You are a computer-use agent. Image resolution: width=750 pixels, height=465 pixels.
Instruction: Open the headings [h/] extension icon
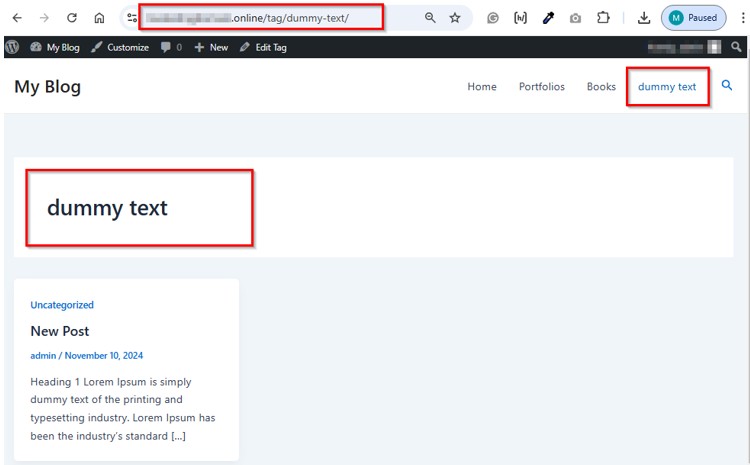520,18
